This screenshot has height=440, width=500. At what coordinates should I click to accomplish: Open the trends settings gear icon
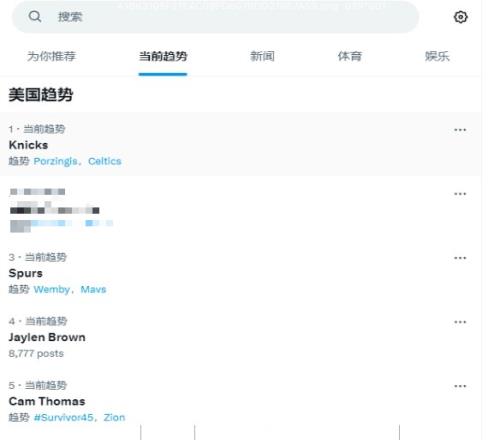(460, 17)
